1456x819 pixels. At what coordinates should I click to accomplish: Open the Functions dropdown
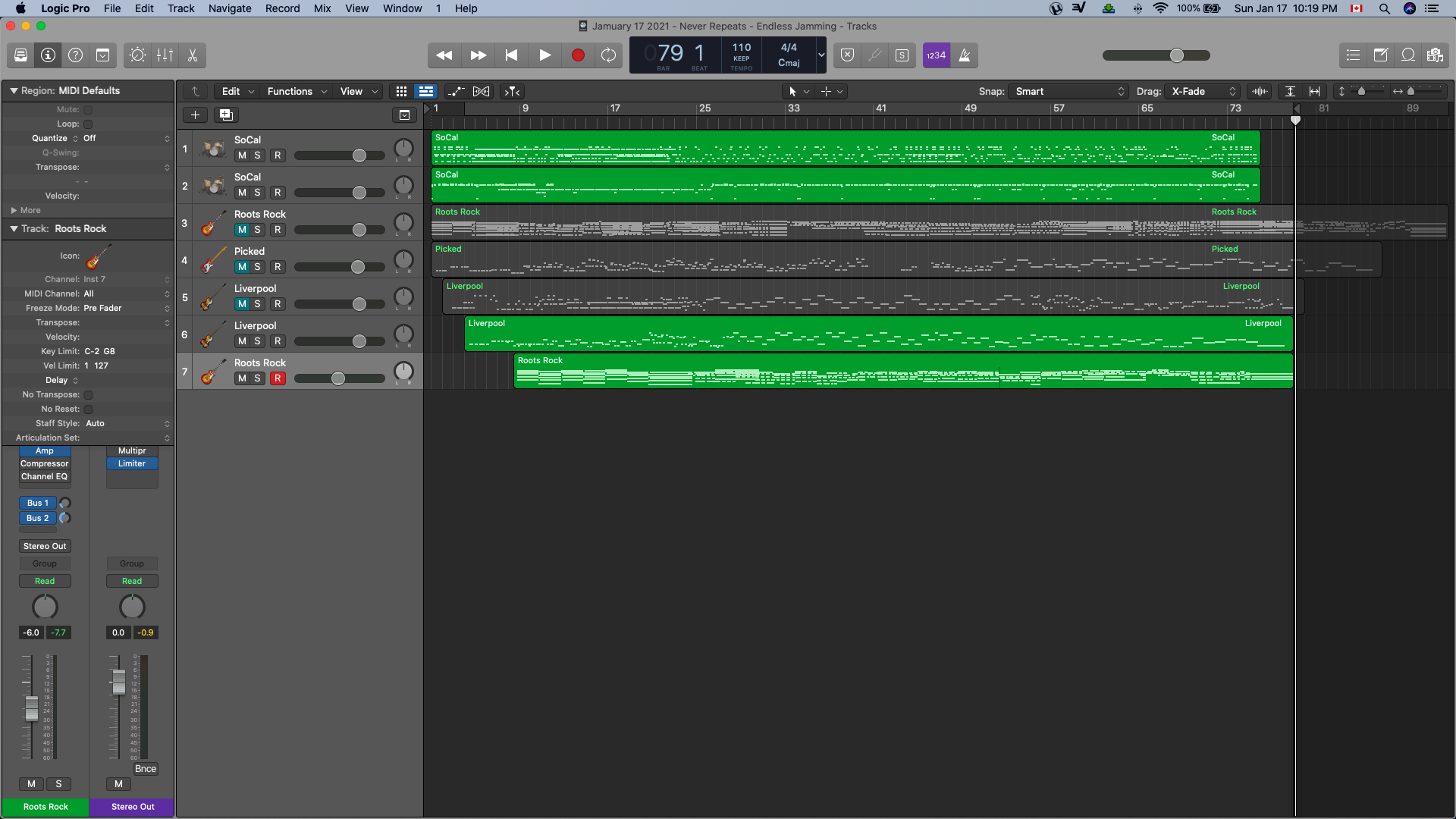pyautogui.click(x=297, y=91)
